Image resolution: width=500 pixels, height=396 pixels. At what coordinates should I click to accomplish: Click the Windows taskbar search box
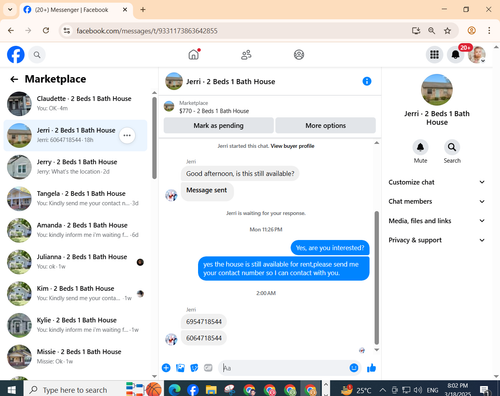[x=75, y=390]
